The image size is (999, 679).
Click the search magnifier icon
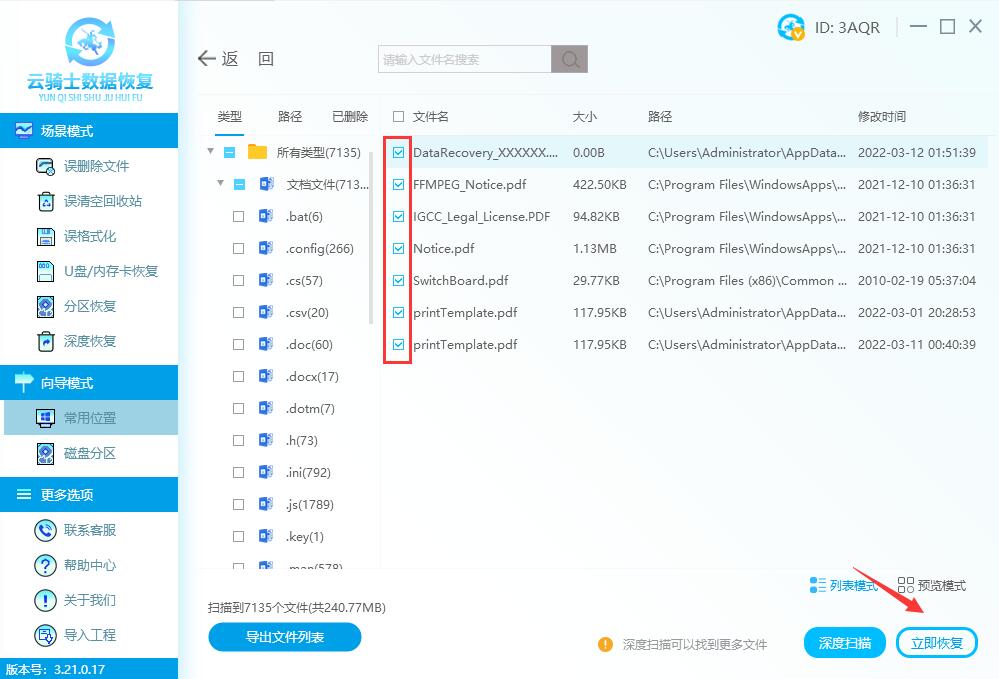(570, 59)
